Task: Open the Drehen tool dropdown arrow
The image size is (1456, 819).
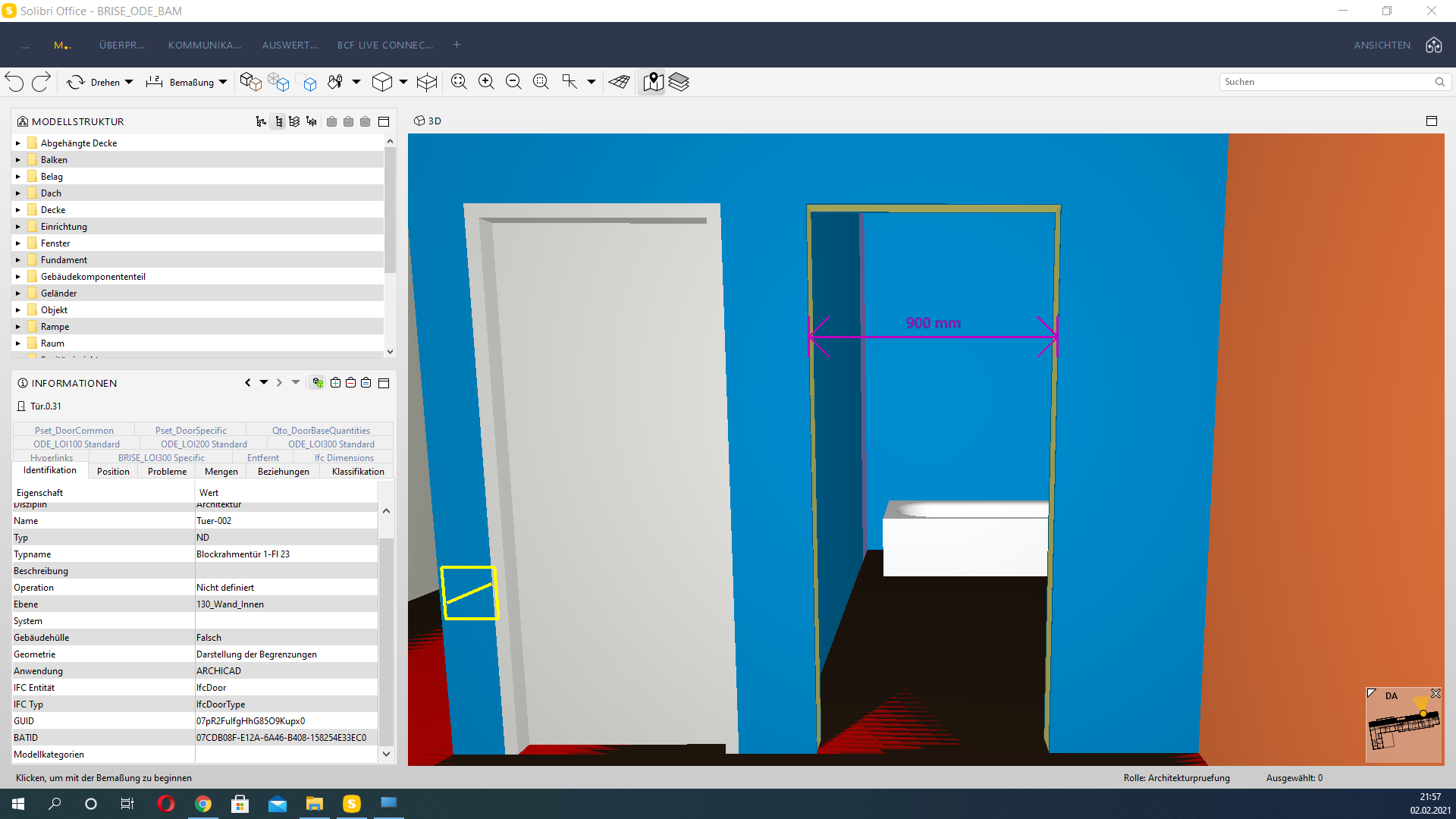Action: 129,82
